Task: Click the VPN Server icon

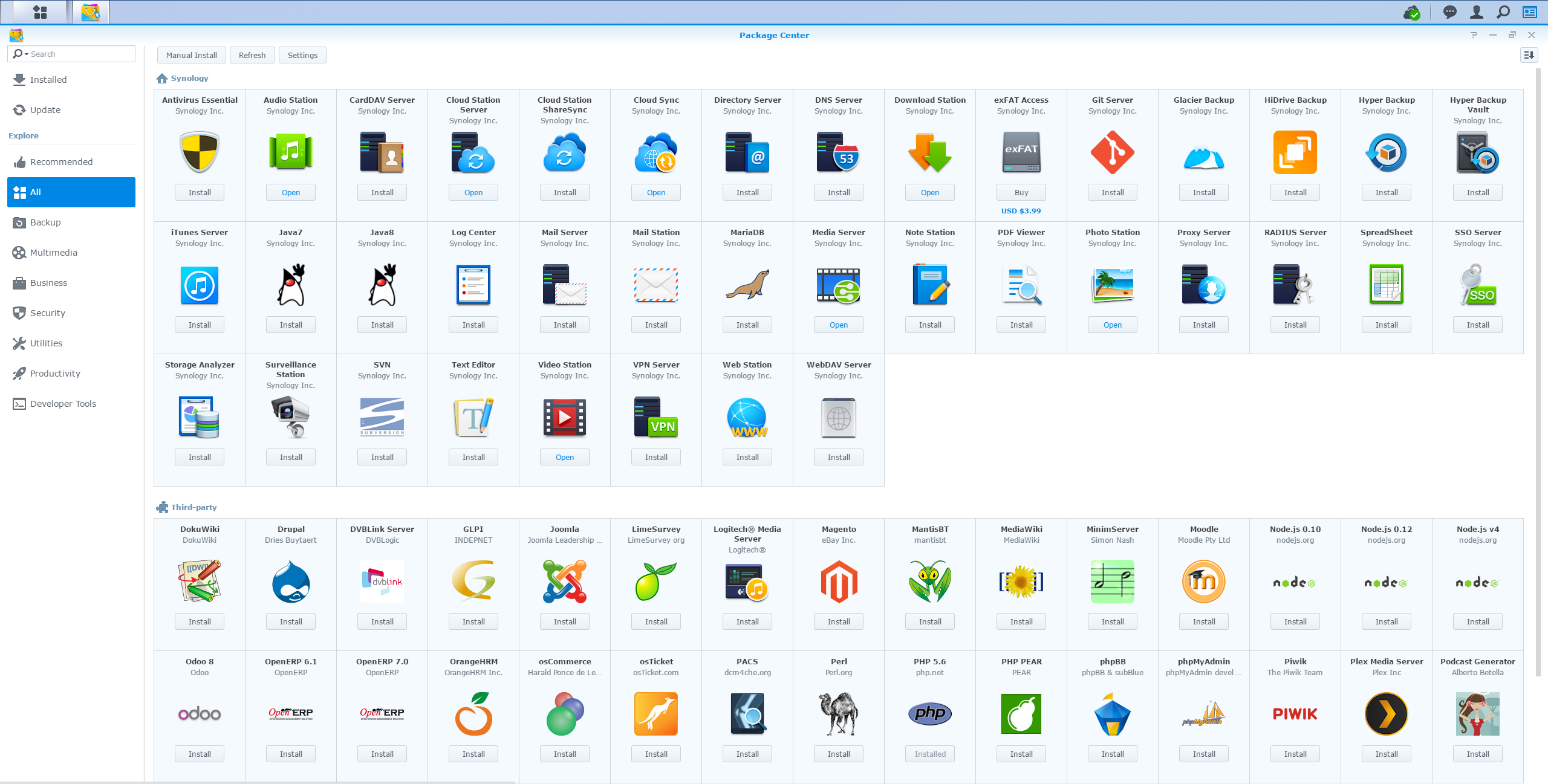Action: click(x=656, y=417)
